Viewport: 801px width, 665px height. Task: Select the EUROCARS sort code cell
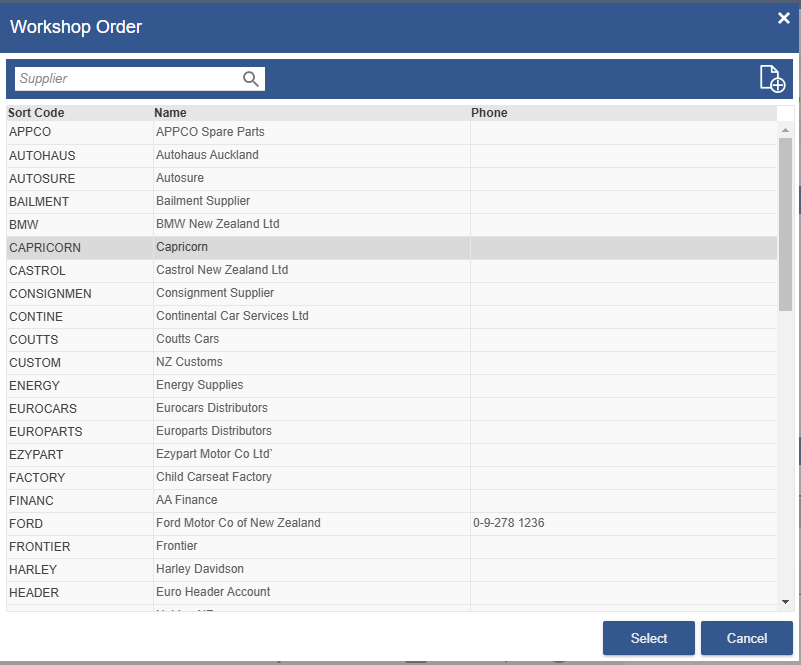tap(80, 408)
